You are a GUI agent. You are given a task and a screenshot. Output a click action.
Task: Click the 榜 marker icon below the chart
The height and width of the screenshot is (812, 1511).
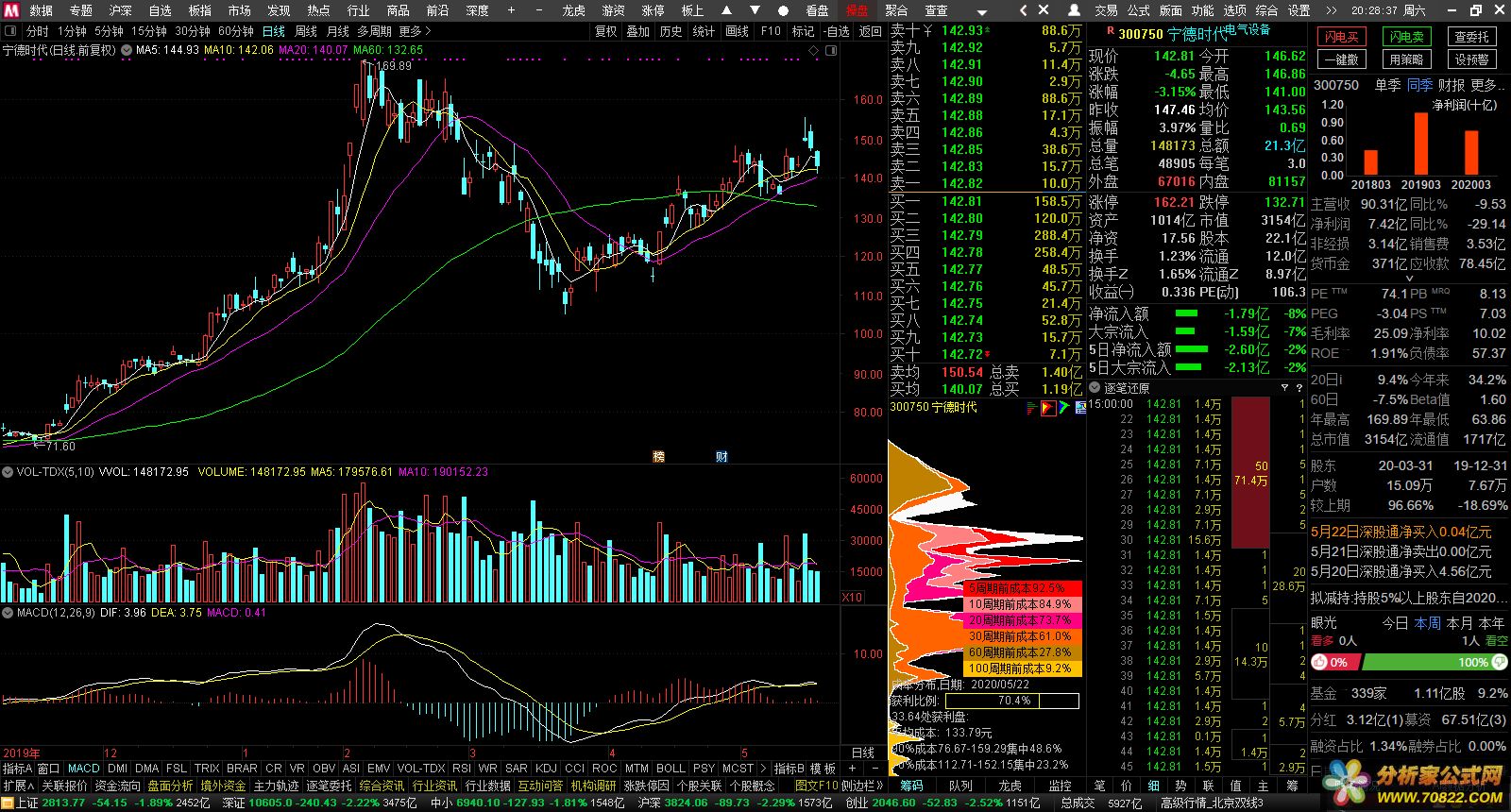(x=658, y=456)
